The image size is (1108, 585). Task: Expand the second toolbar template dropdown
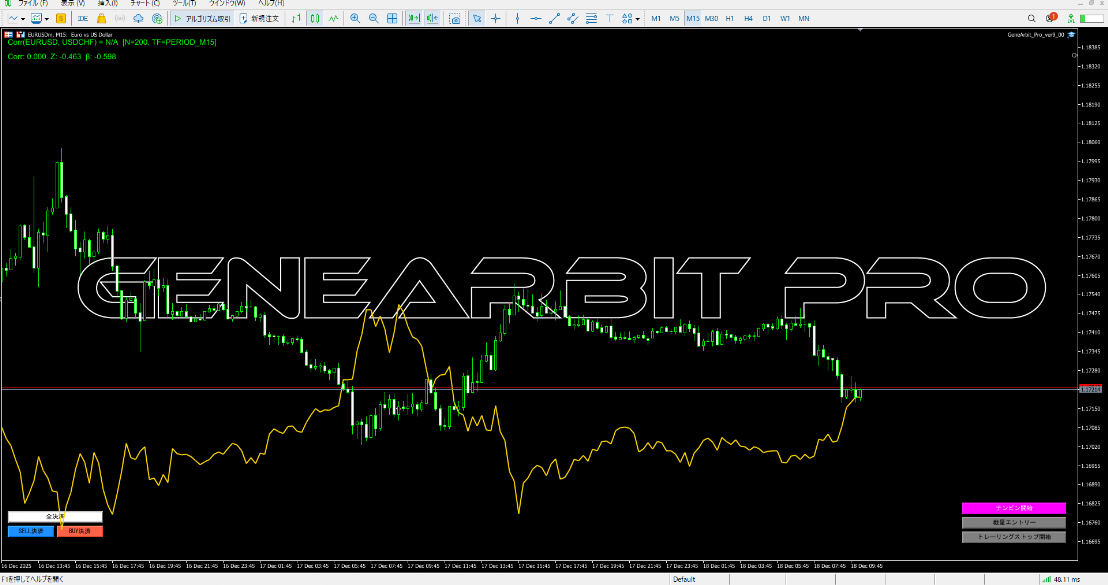49,18
